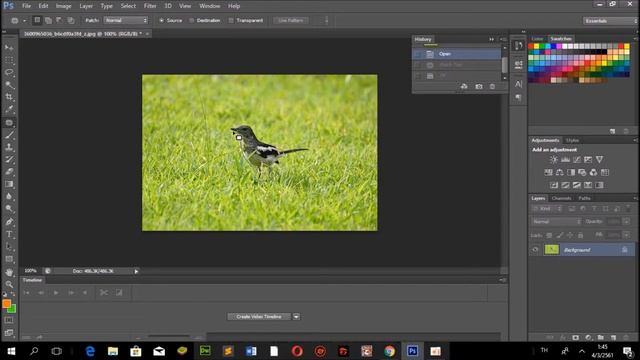Select the Gradient tool

[x=9, y=184]
